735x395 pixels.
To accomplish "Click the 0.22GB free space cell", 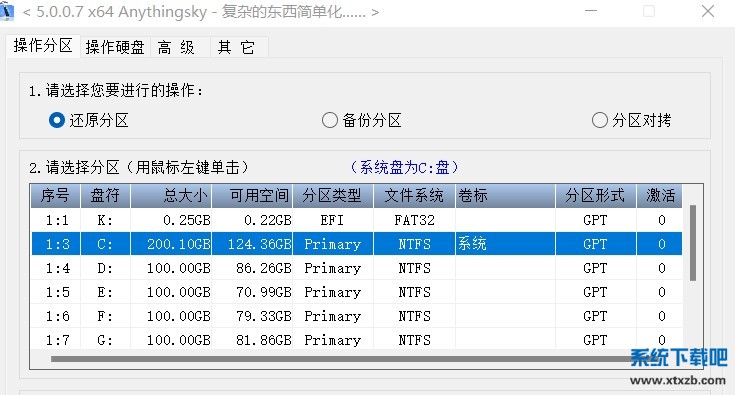I will [x=252, y=220].
